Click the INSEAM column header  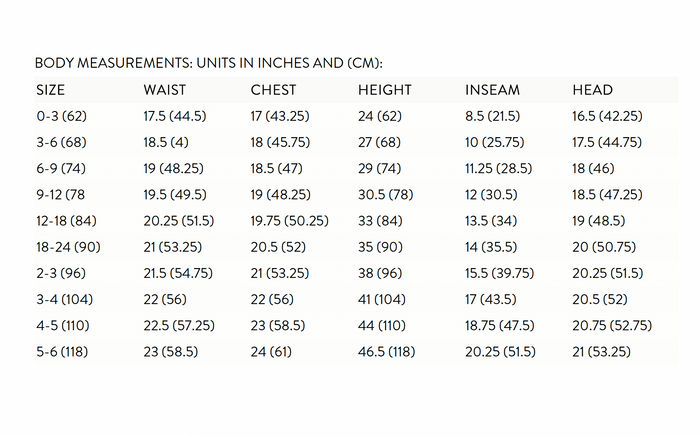(x=492, y=90)
